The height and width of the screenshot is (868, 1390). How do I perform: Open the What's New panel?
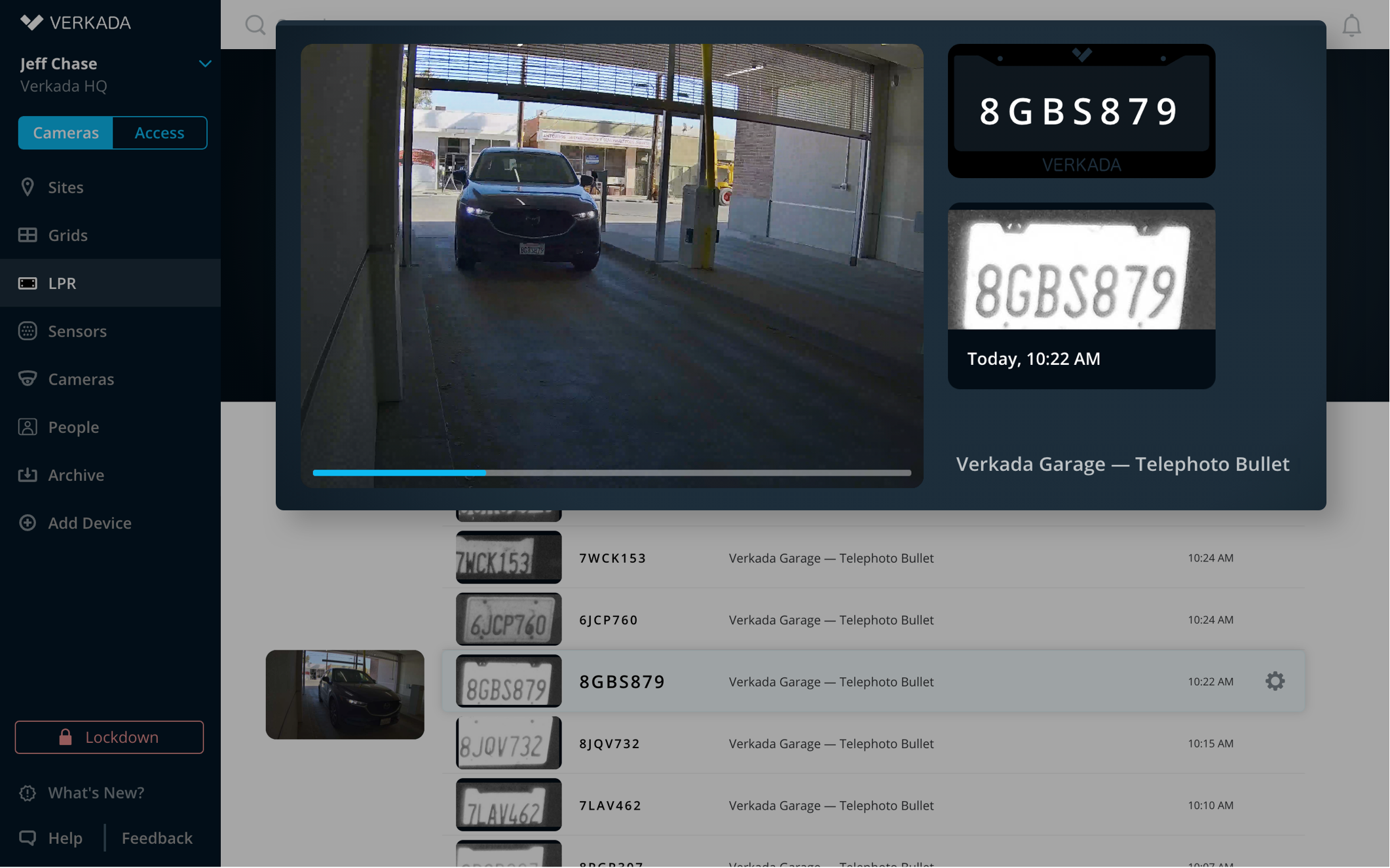click(x=96, y=793)
